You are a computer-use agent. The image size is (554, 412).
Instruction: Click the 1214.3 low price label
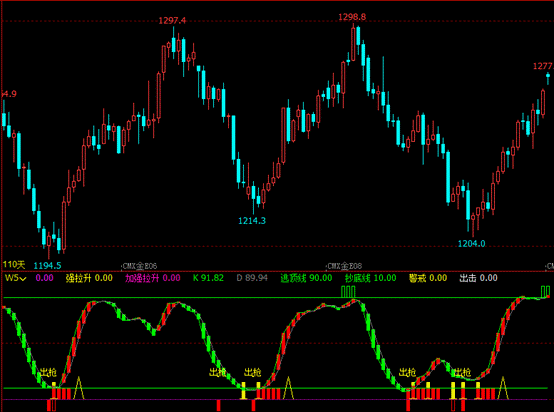coord(252,221)
